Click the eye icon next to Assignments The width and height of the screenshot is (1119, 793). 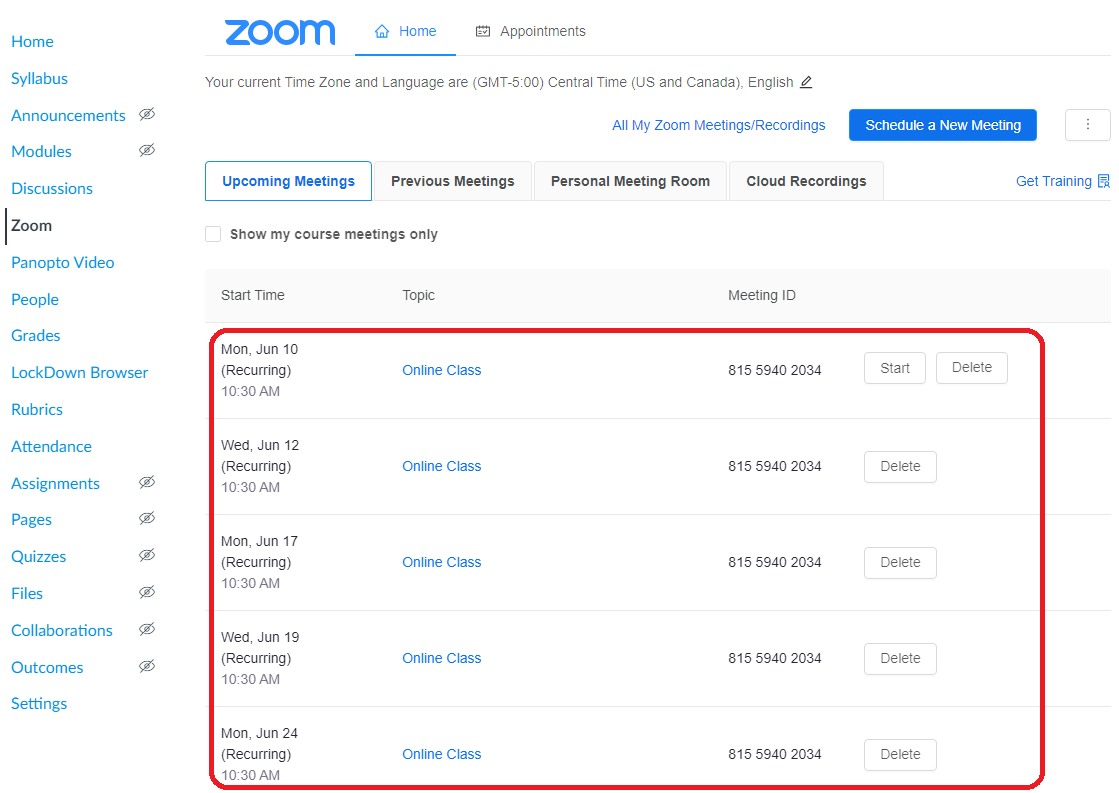[x=147, y=483]
